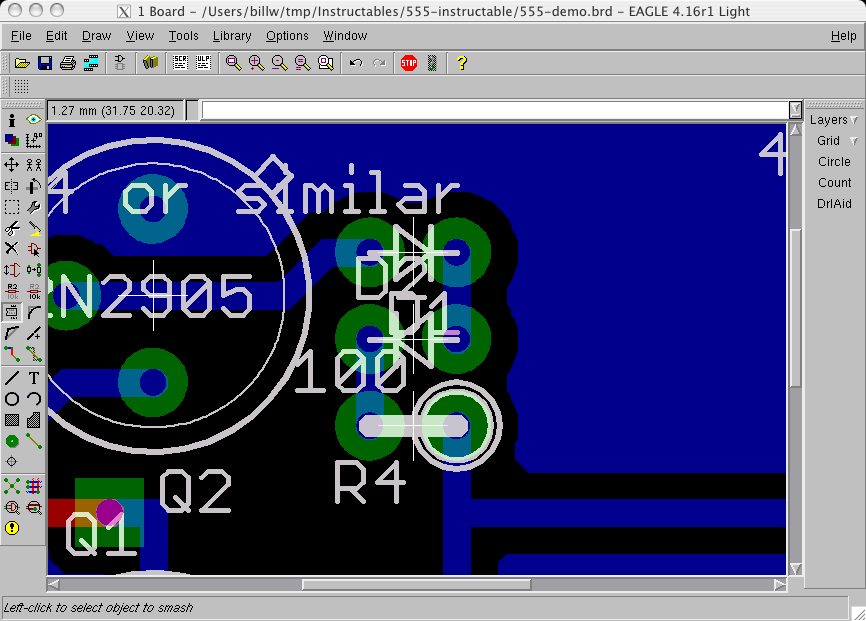
Task: Select the Value 10k tool
Action: 34,291
